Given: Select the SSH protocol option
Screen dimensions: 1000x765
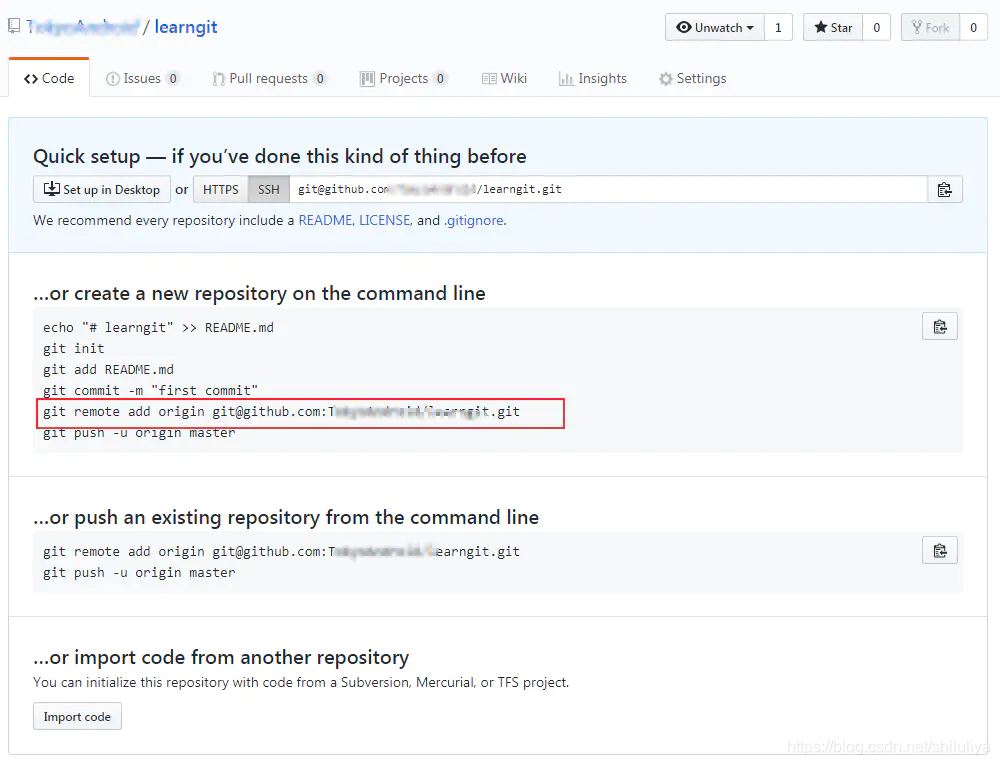Looking at the screenshot, I should [268, 189].
